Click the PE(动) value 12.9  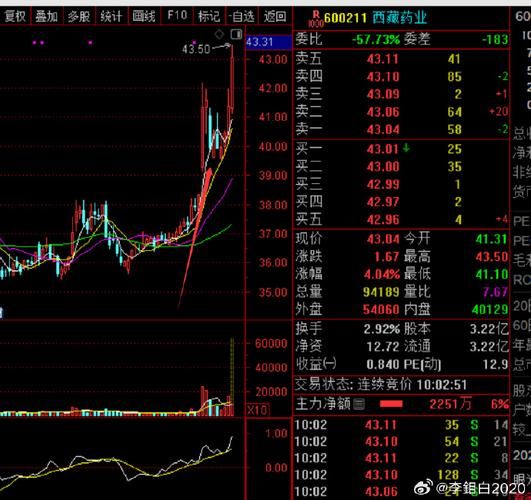coord(495,364)
